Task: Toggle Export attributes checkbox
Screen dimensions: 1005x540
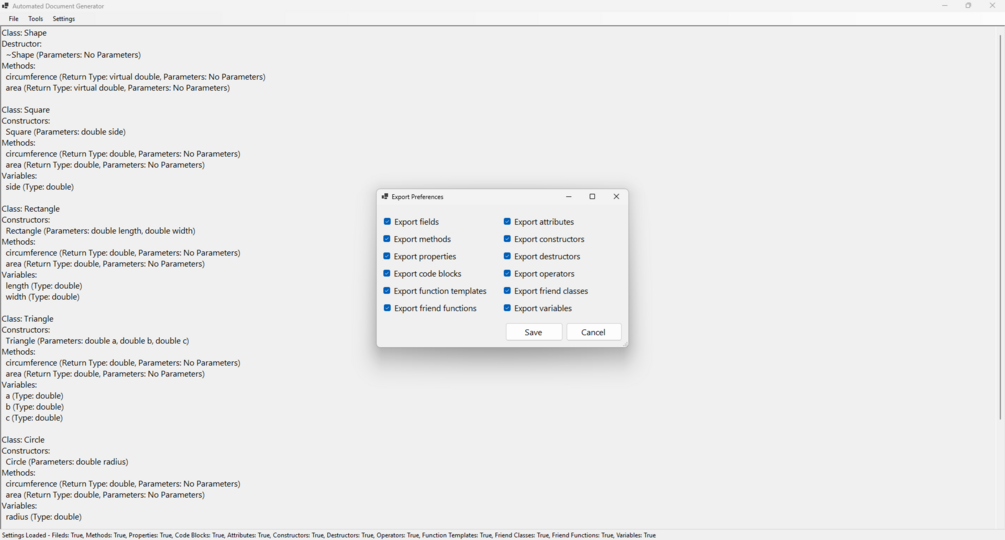Action: (507, 222)
